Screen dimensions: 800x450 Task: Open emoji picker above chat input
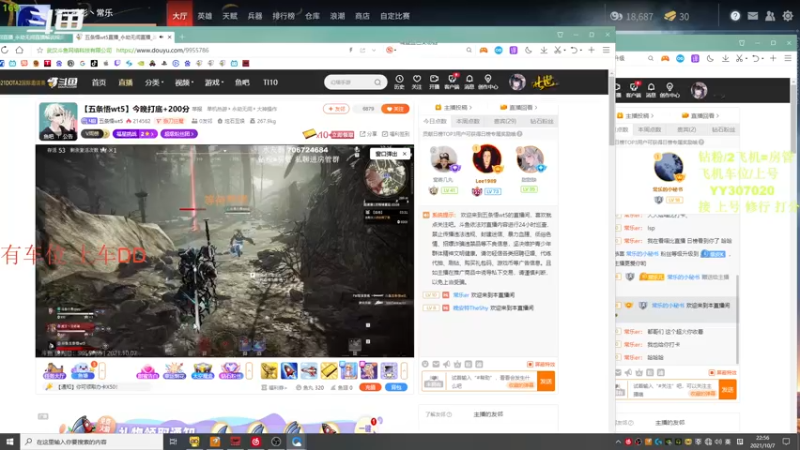click(x=425, y=364)
